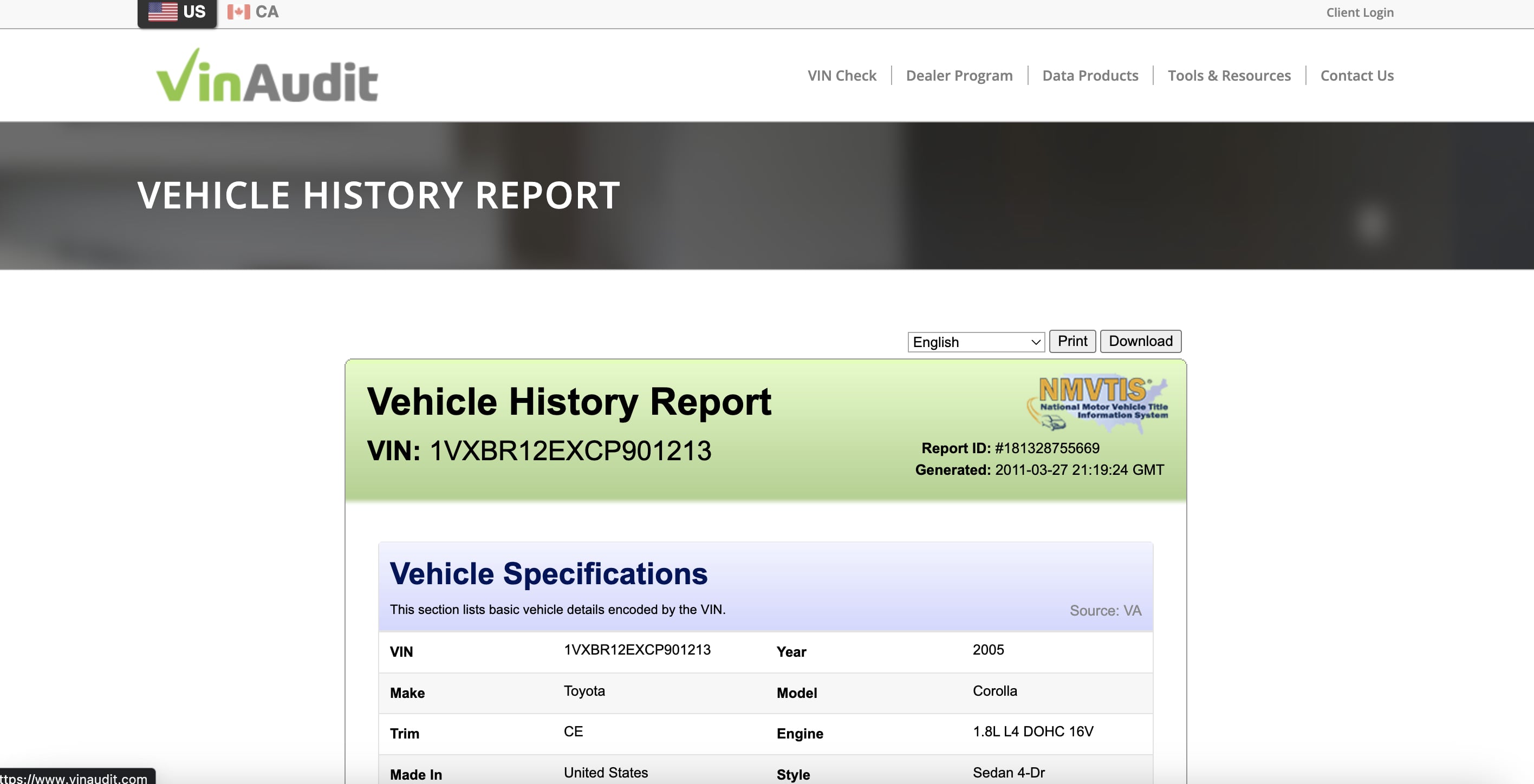Click the Vehicle Specifications heading
Screen dimensions: 1534x784
click(549, 574)
